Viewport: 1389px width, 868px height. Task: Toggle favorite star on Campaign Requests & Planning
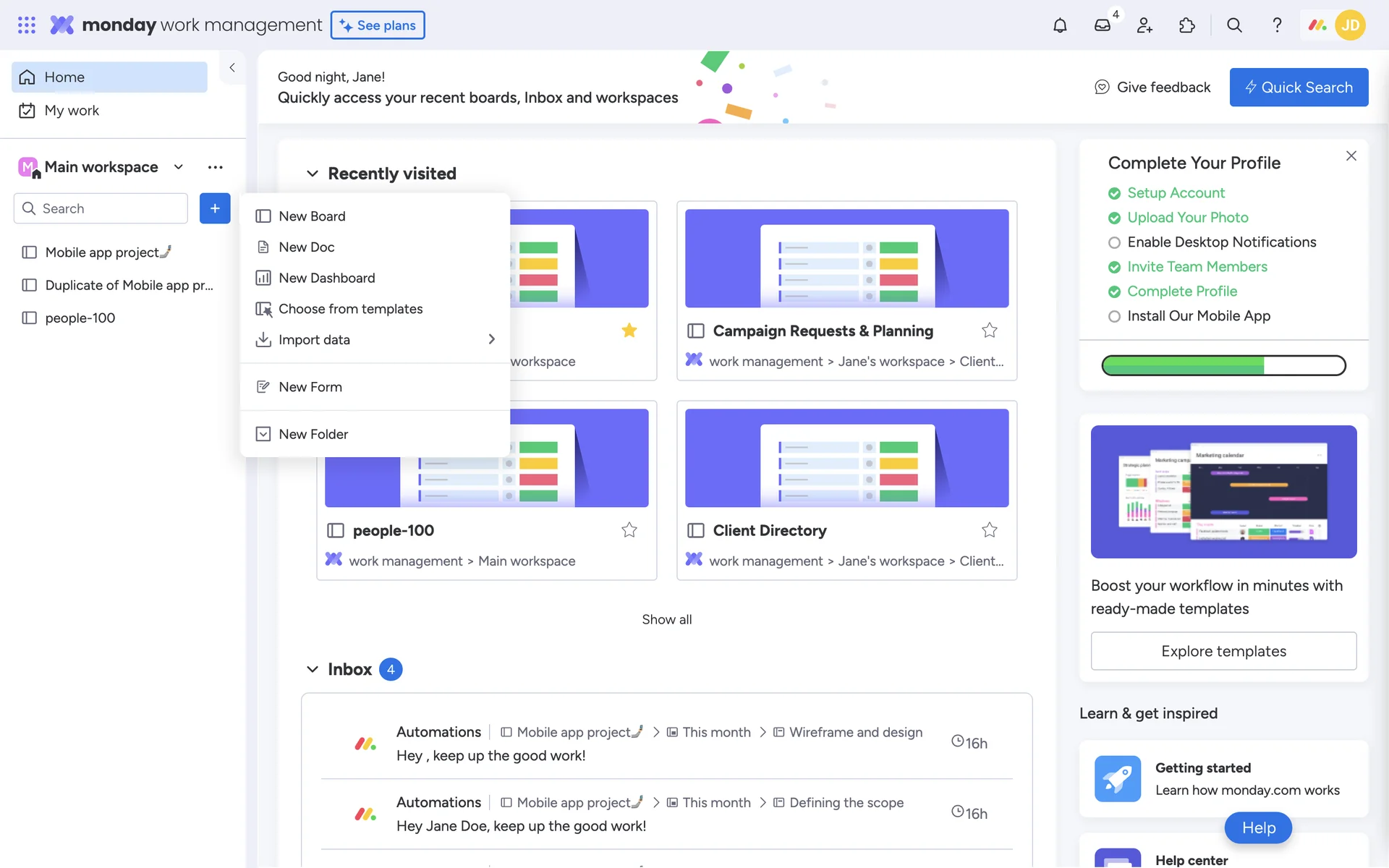pos(989,331)
